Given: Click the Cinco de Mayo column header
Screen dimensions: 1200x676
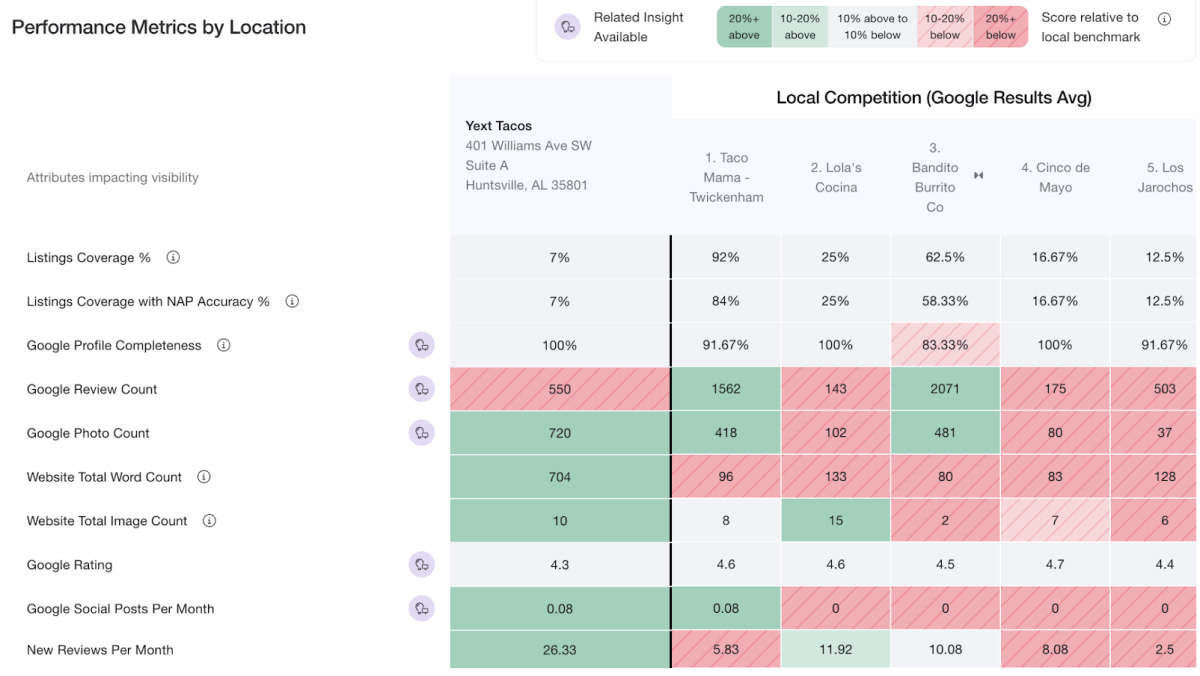Looking at the screenshot, I should [1055, 177].
